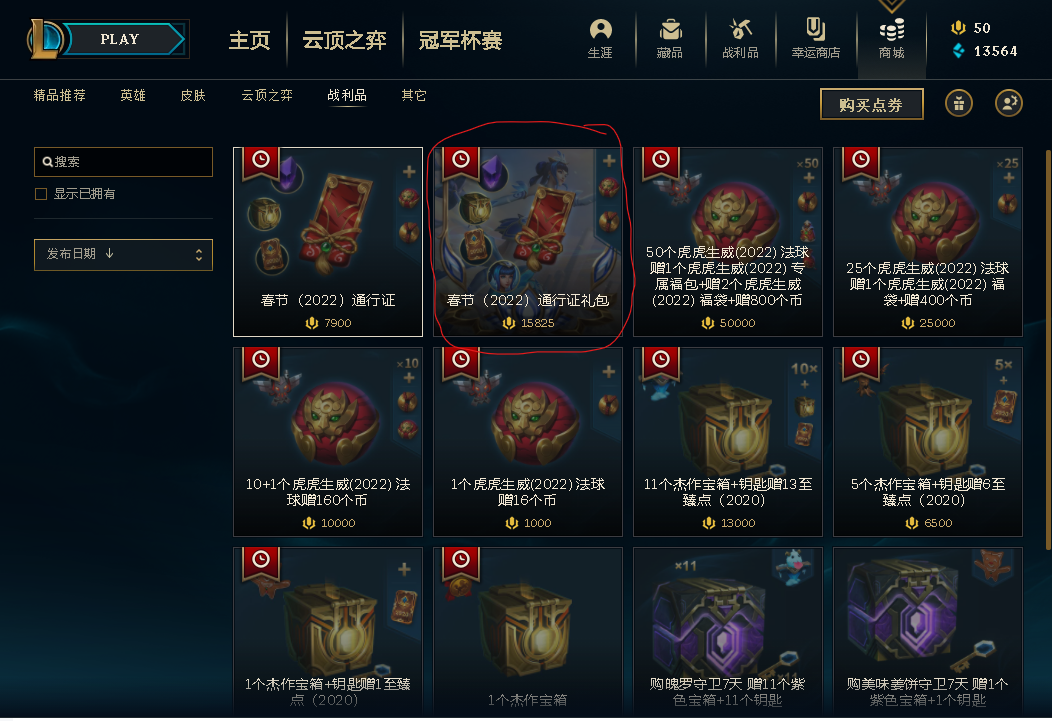Toggle the 显示已拥有 checkbox
This screenshot has width=1052, height=721.
(x=41, y=194)
